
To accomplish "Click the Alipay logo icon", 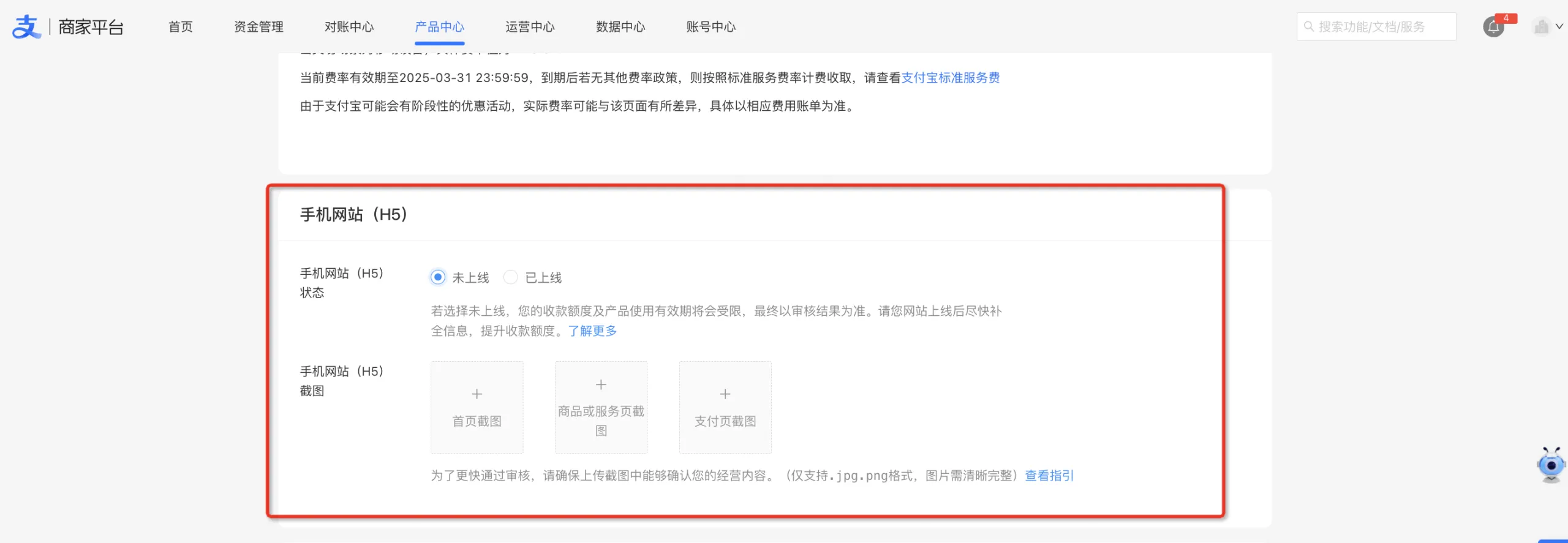I will pos(26,27).
